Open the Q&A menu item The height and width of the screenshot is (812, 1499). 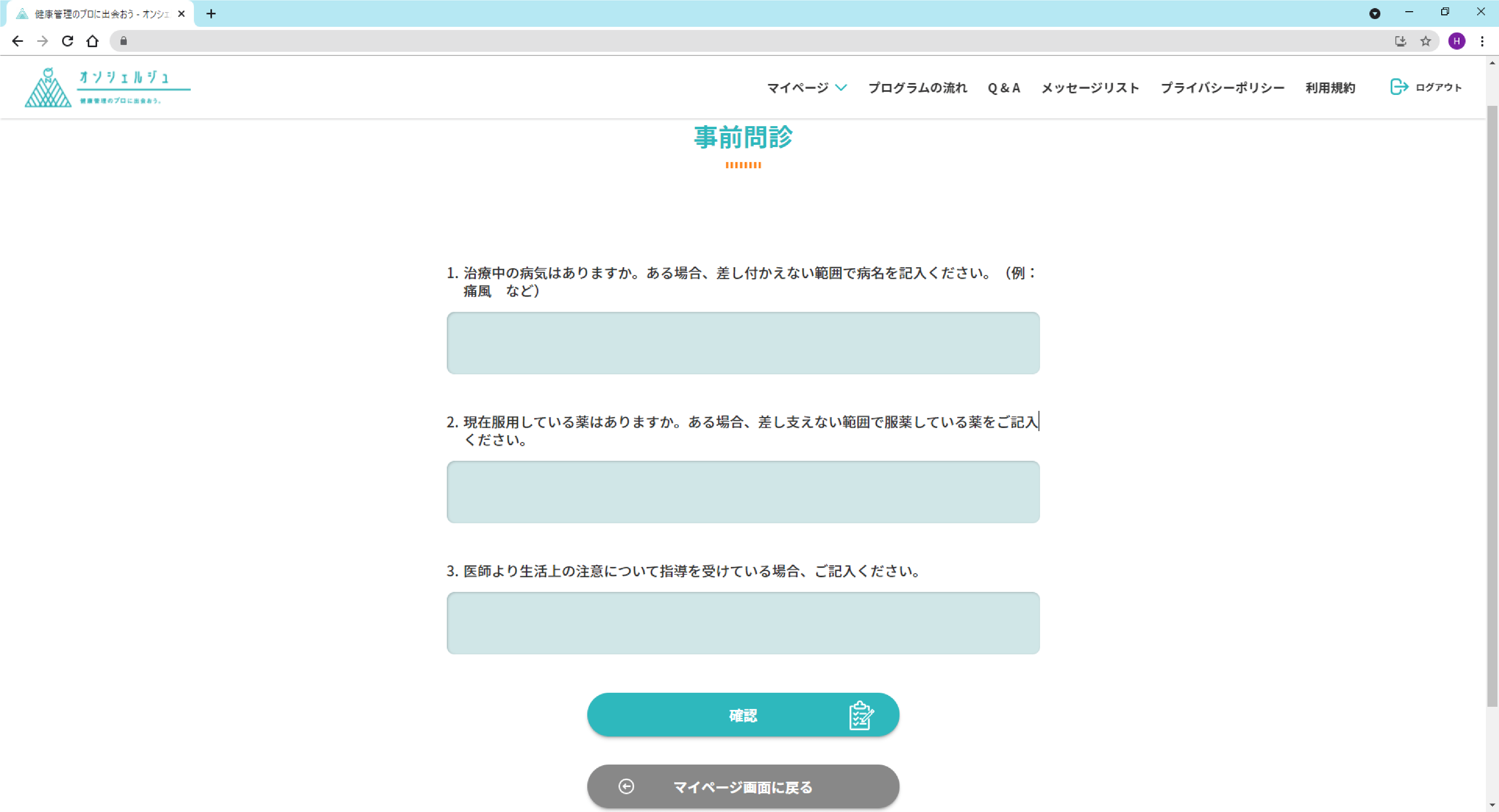[x=1004, y=88]
